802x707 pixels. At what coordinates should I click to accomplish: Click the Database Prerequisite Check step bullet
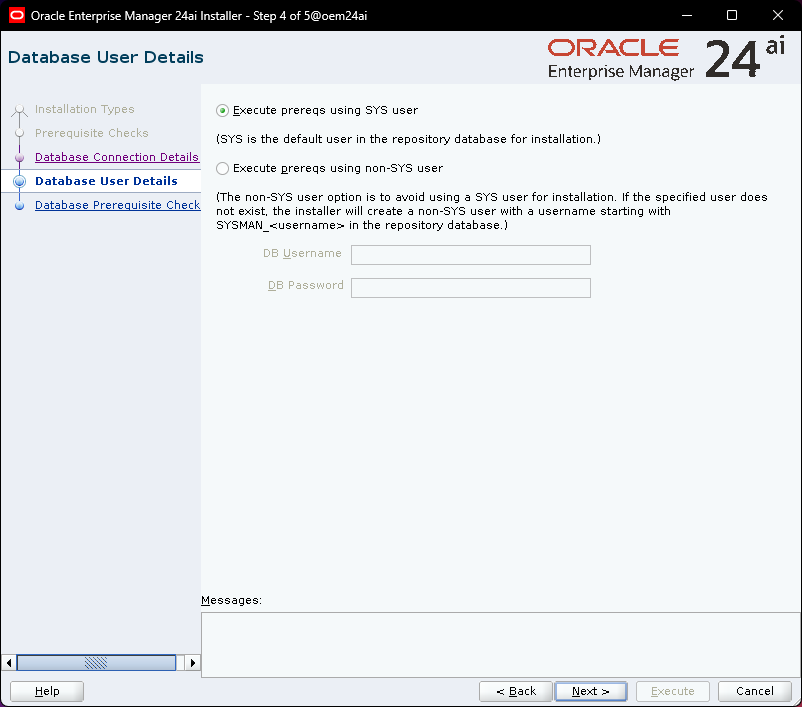(19, 206)
